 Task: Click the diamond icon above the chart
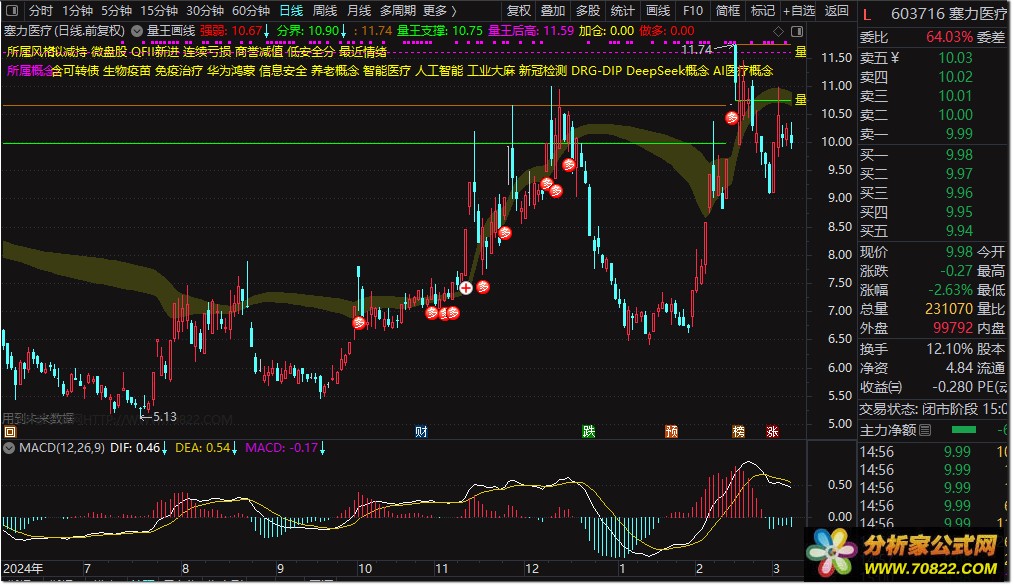(779, 31)
